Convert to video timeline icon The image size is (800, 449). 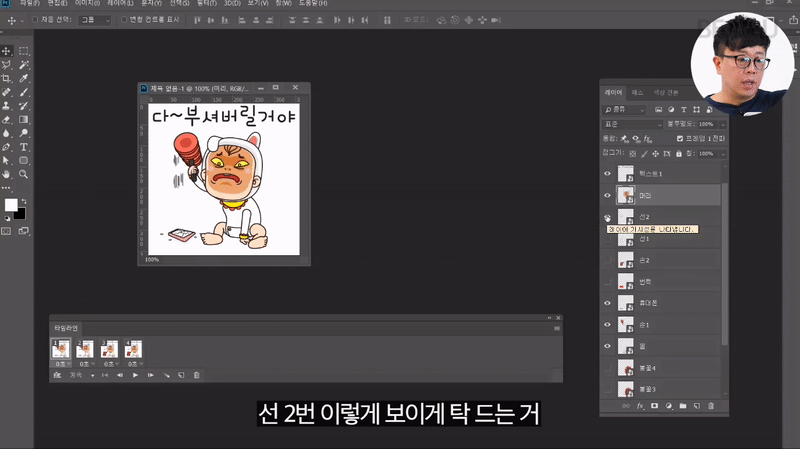(x=57, y=375)
